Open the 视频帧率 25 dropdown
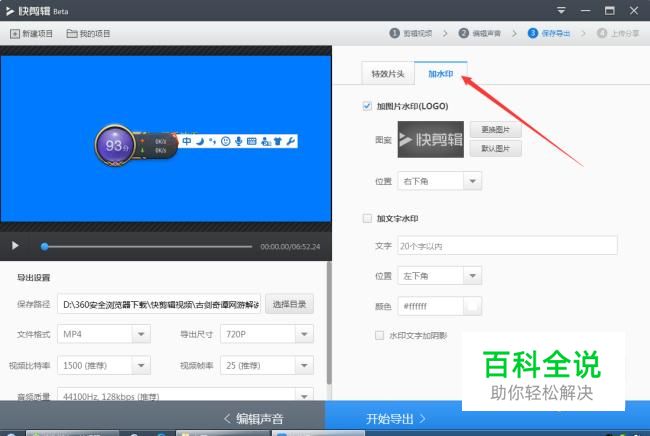This screenshot has height=436, width=650. (267, 366)
